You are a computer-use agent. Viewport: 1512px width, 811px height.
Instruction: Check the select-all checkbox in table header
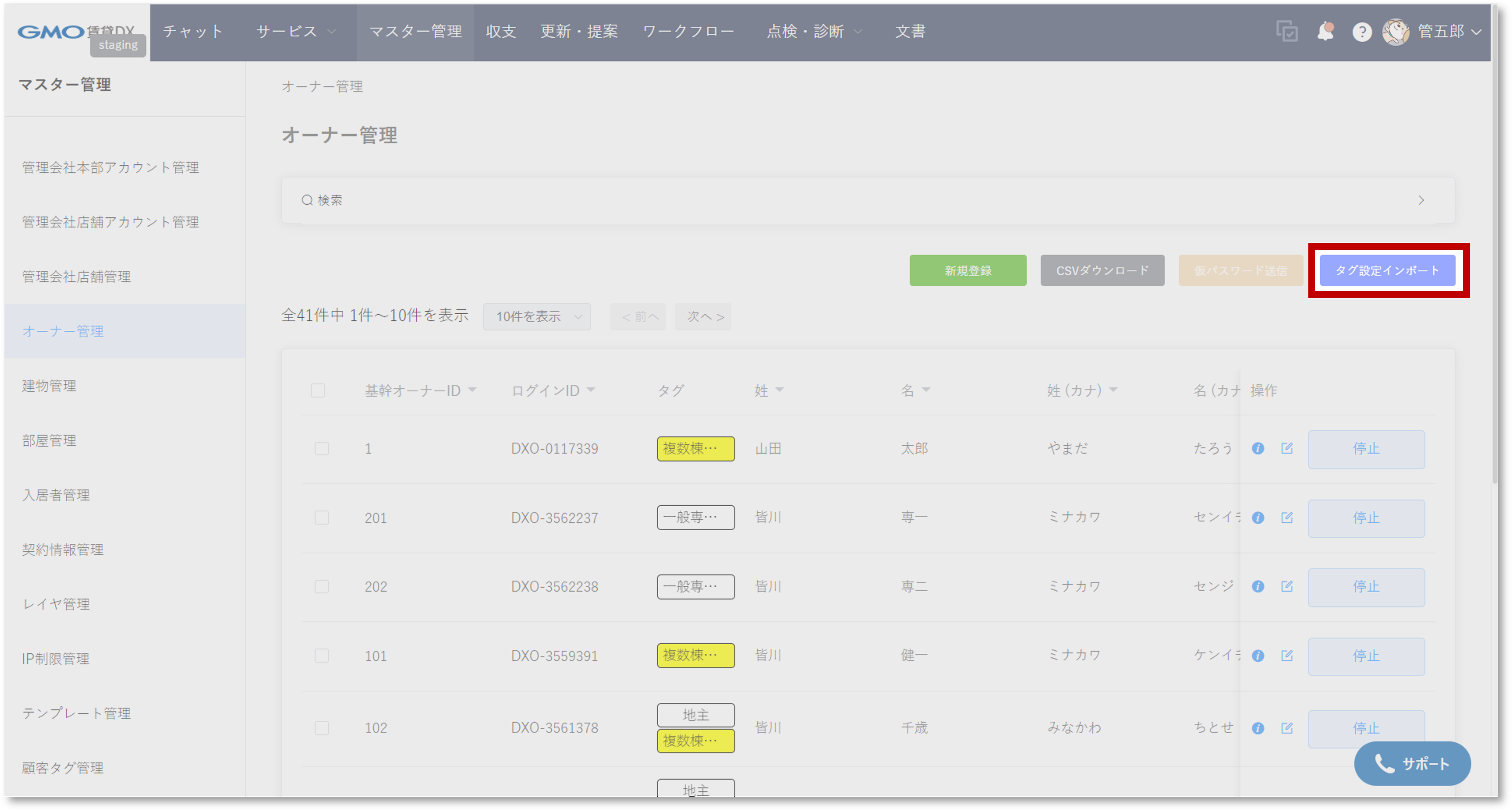[x=318, y=390]
